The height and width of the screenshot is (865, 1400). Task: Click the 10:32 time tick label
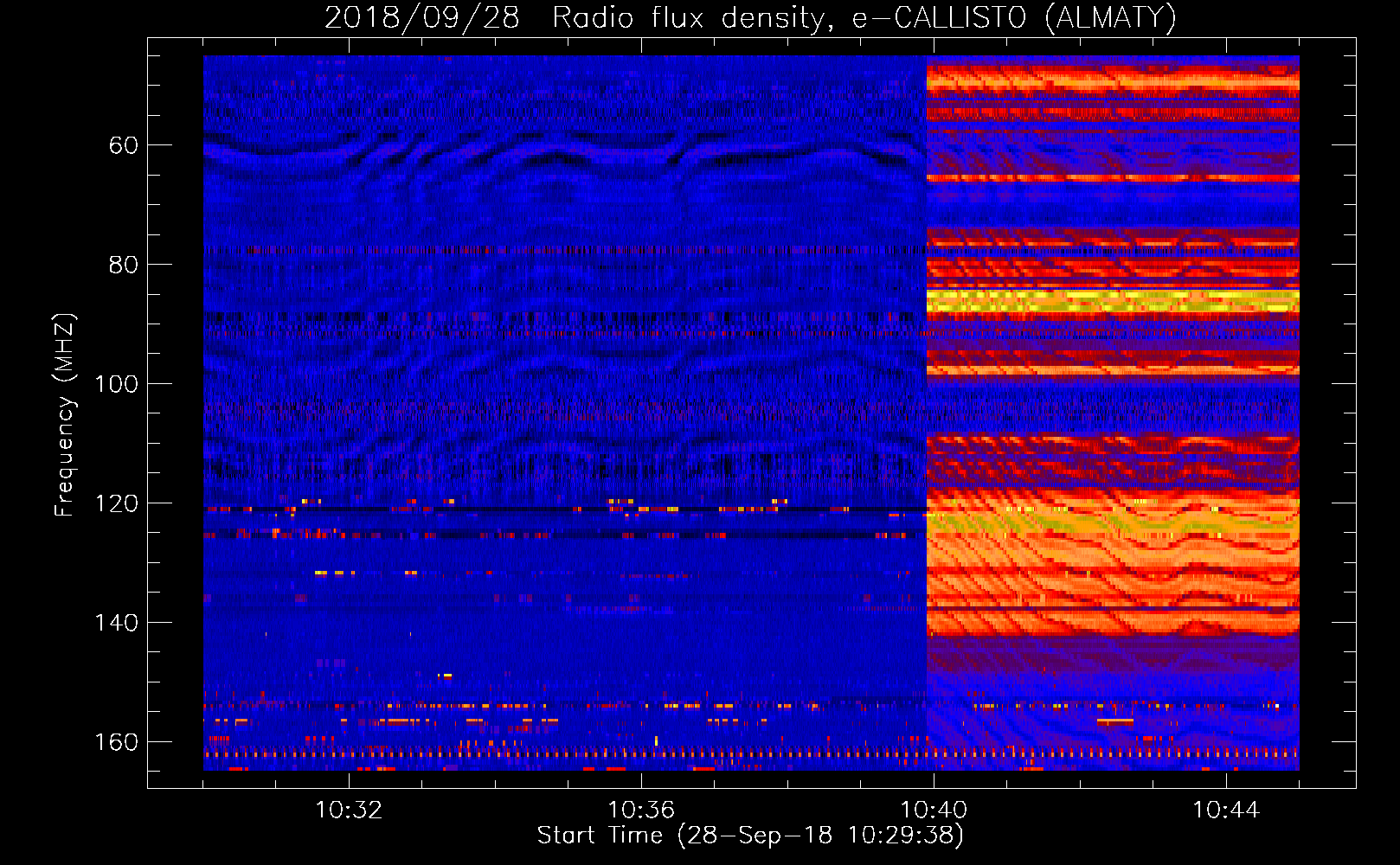coord(349,811)
